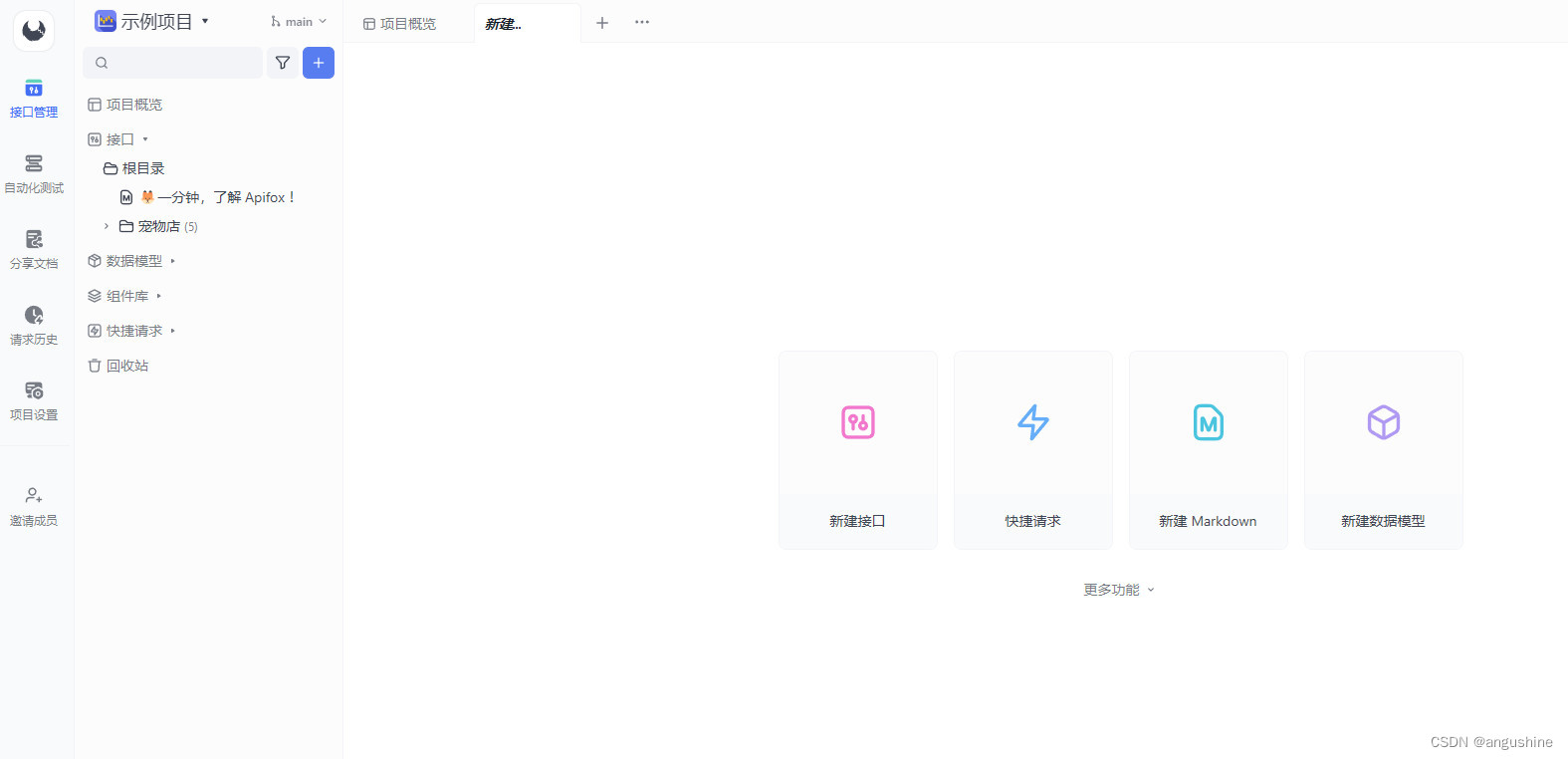Click the 快捷请求 lightning icon in the tree
This screenshot has width=1568, height=759.
[x=95, y=331]
